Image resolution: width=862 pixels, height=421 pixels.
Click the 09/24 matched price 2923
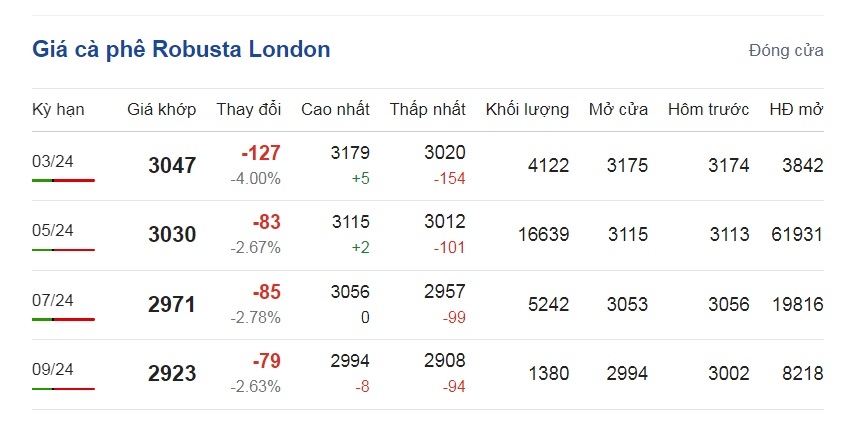pyautogui.click(x=172, y=374)
